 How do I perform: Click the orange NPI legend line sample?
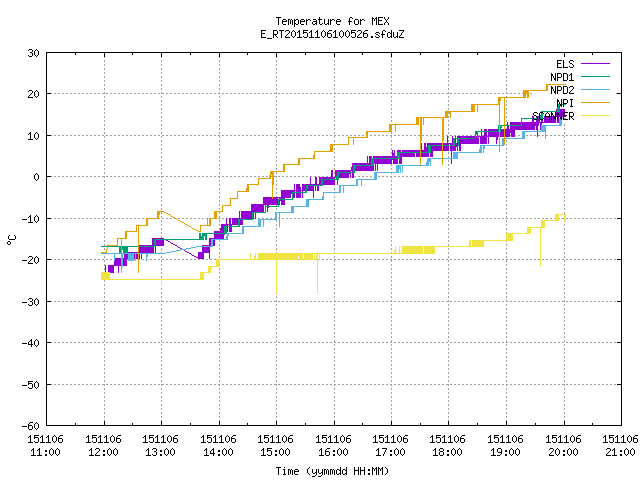[595, 103]
